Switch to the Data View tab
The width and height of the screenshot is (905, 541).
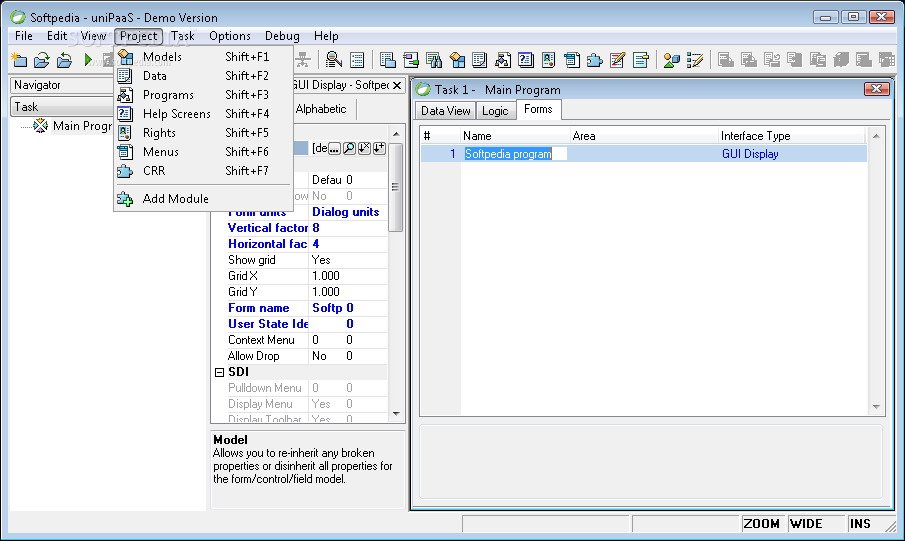(x=446, y=110)
